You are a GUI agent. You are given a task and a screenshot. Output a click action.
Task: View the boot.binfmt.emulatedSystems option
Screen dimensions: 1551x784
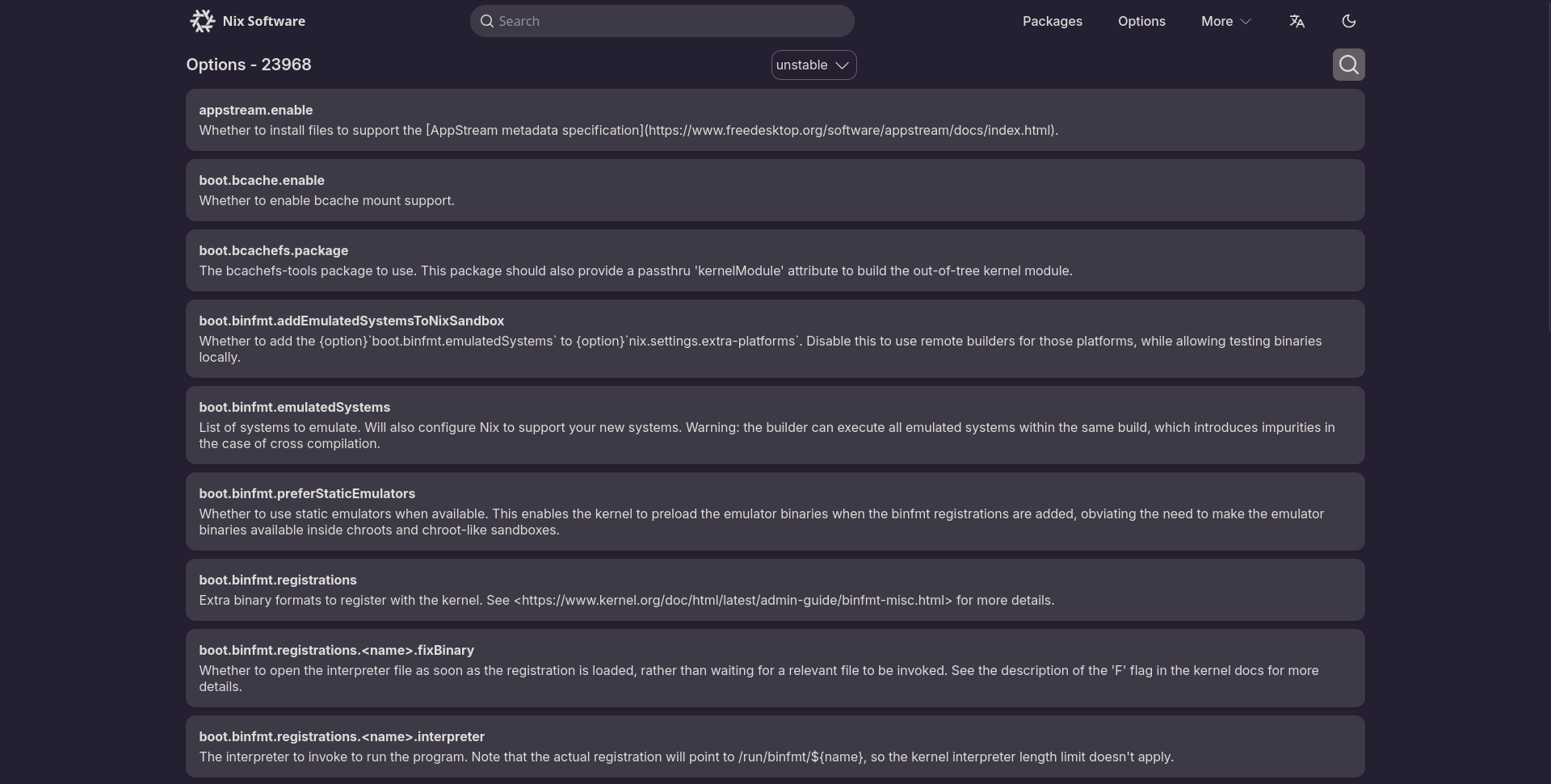(294, 407)
